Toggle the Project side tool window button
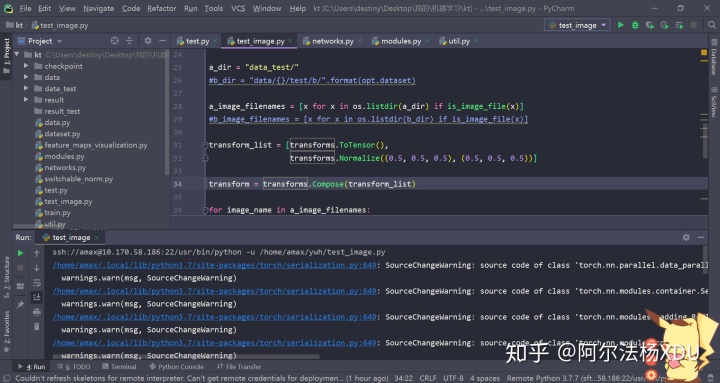720x383 pixels. point(6,56)
